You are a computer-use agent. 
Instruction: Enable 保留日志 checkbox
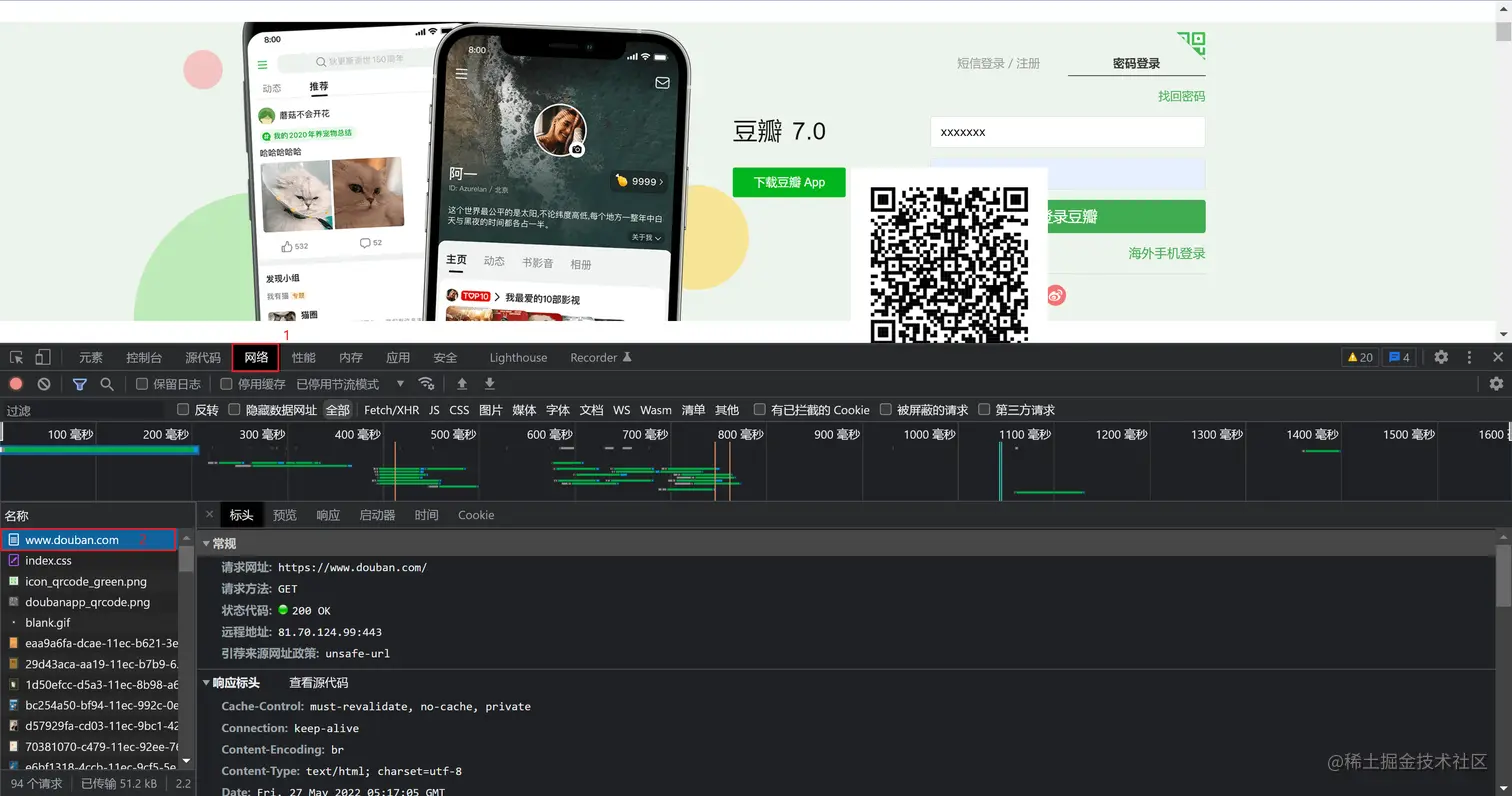(x=142, y=384)
